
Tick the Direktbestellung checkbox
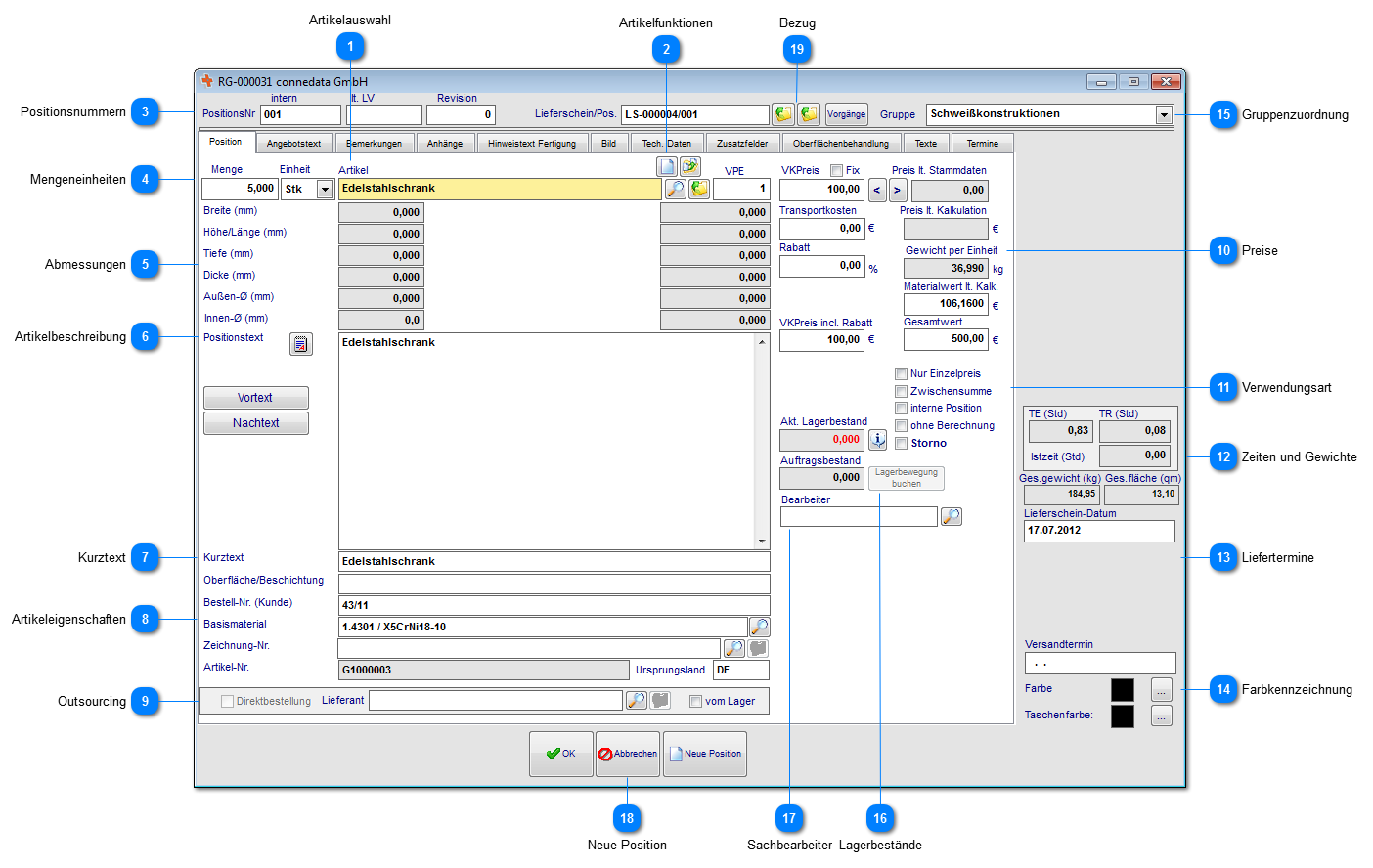point(227,701)
